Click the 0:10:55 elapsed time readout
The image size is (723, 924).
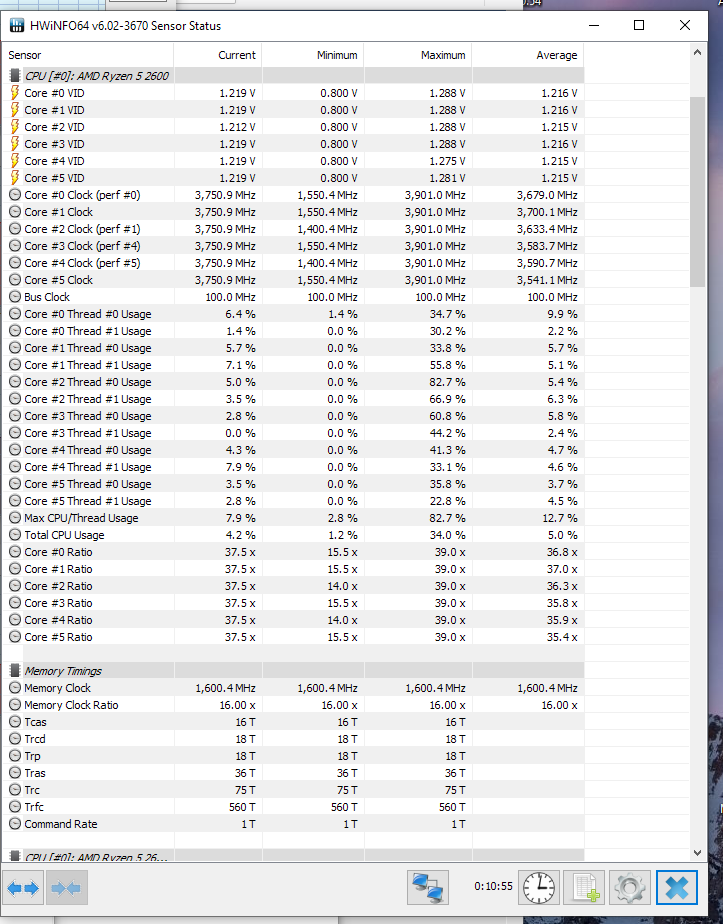point(493,886)
